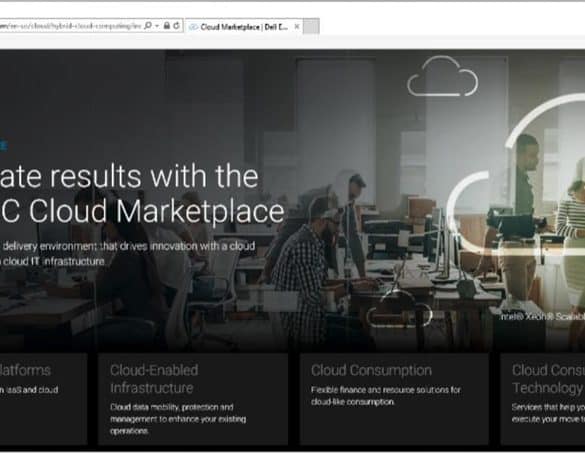The height and width of the screenshot is (453, 585).
Task: Click the Cloud Marketplace tab favicon
Action: 193,27
